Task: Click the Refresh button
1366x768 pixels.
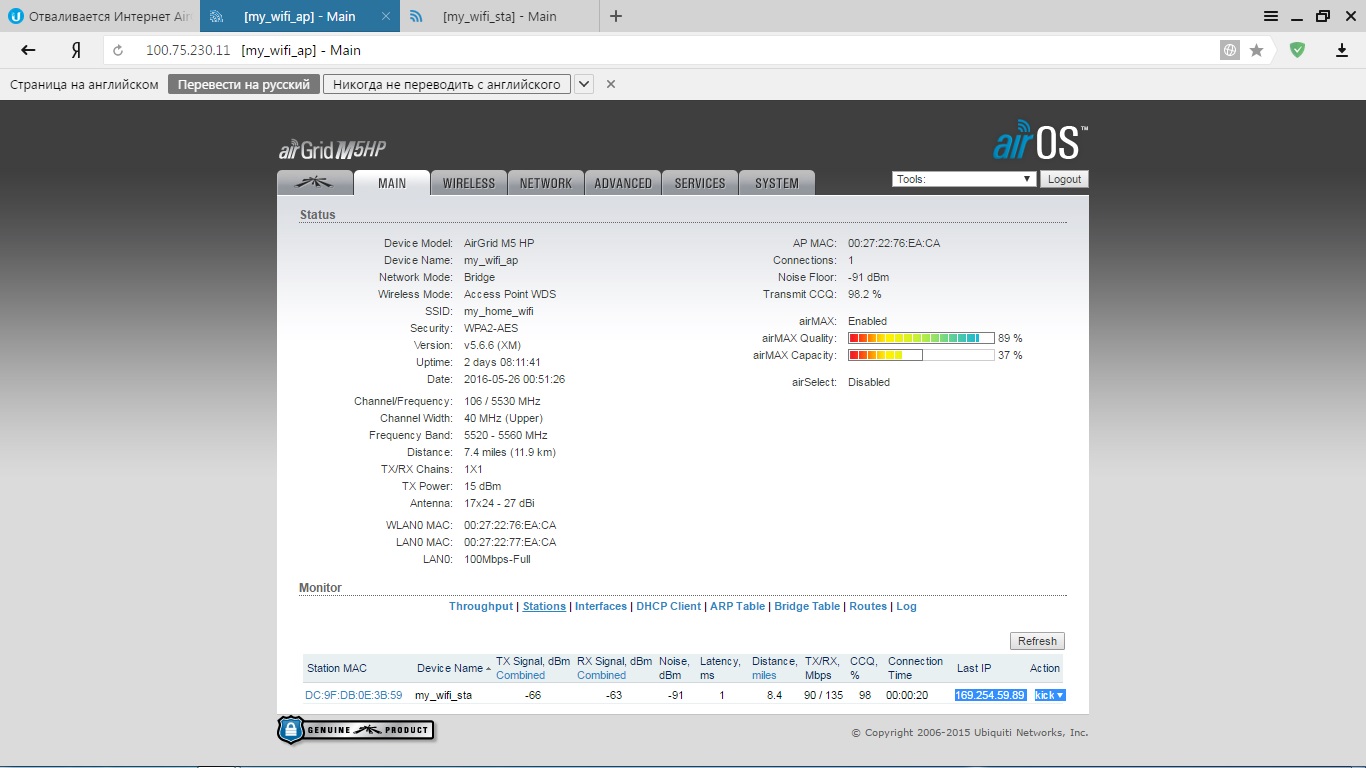Action: pyautogui.click(x=1037, y=641)
